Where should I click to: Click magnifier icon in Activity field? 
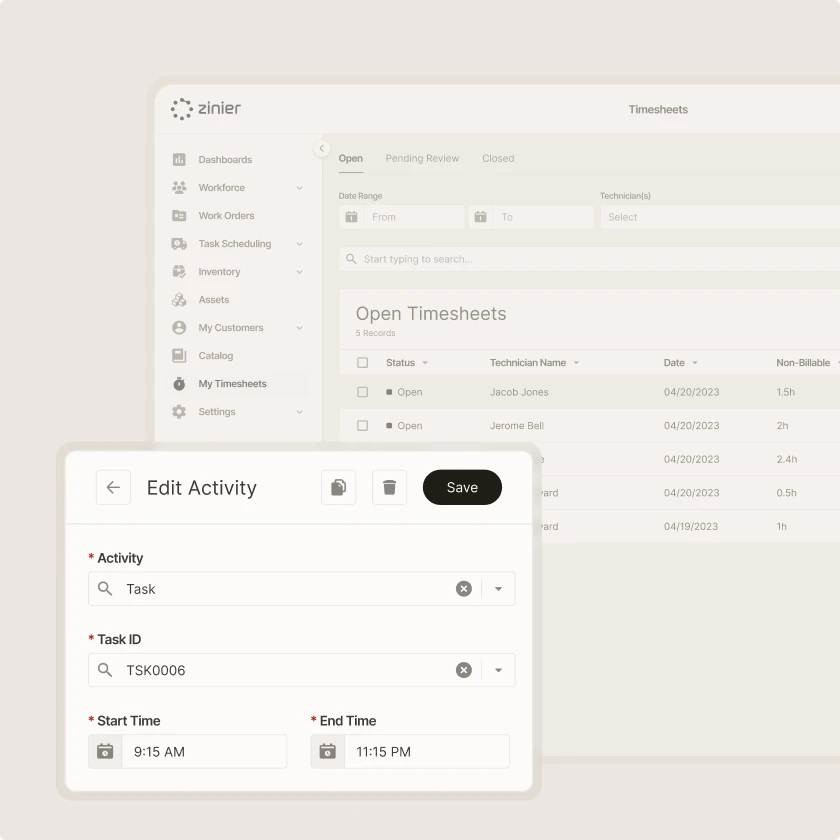click(105, 589)
